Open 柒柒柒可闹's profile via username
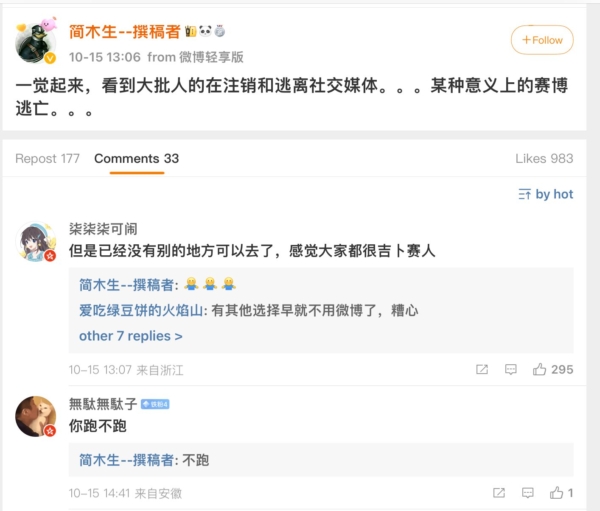Screen dimensions: 600x511 click(x=104, y=228)
